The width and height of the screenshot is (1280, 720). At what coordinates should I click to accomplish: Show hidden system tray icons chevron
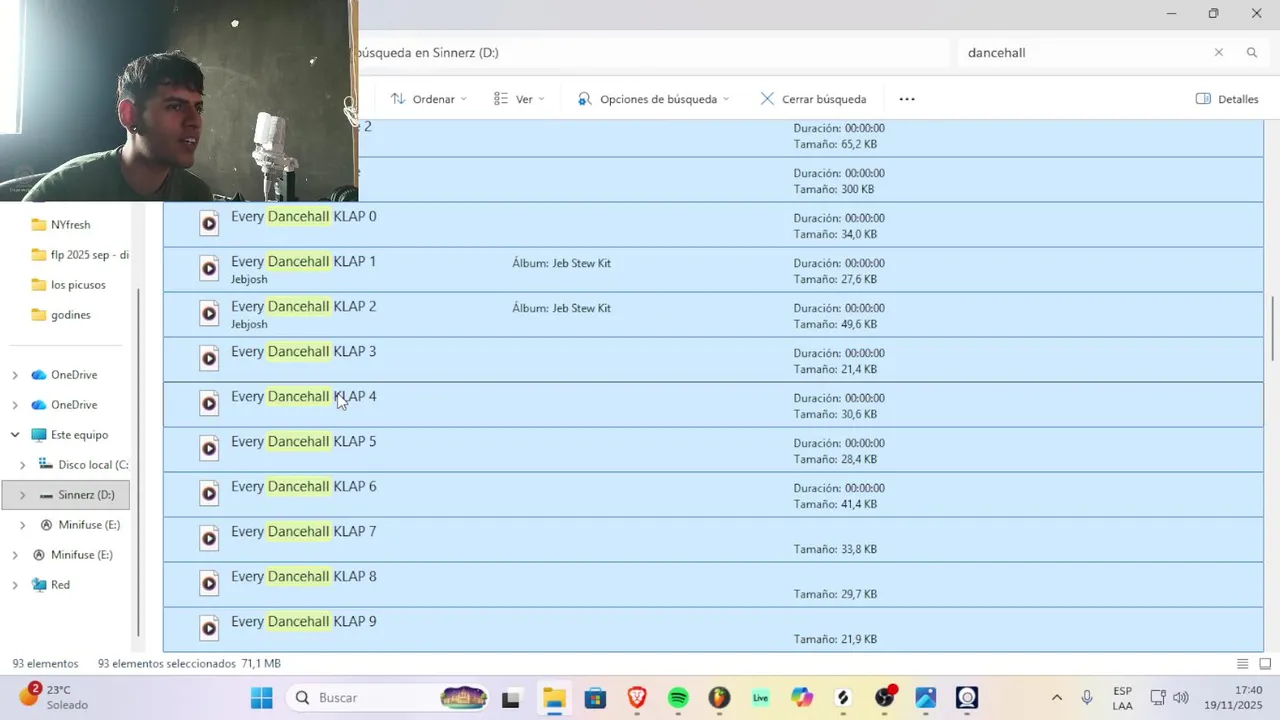tap(1056, 697)
